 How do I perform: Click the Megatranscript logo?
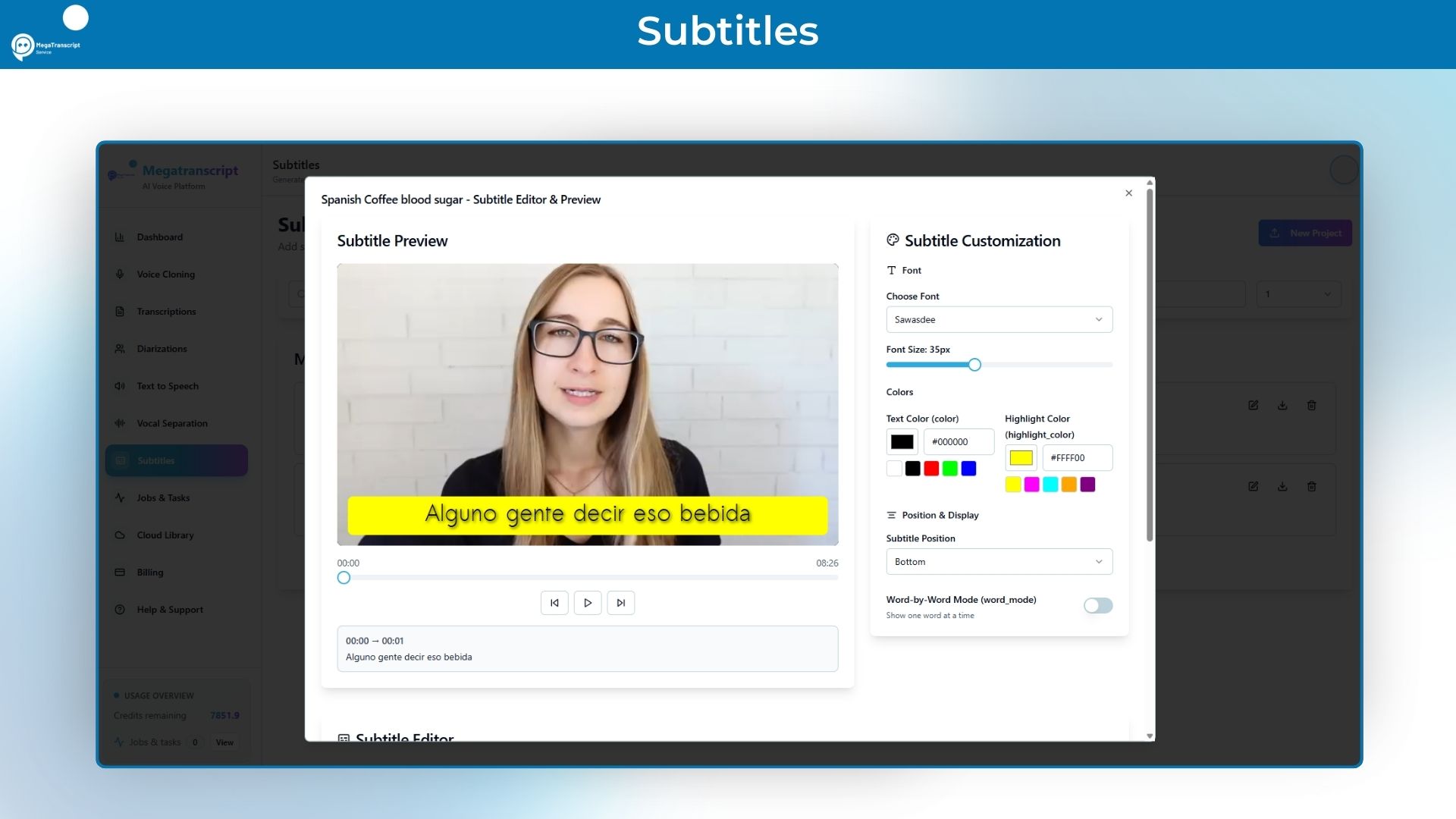coord(174,174)
